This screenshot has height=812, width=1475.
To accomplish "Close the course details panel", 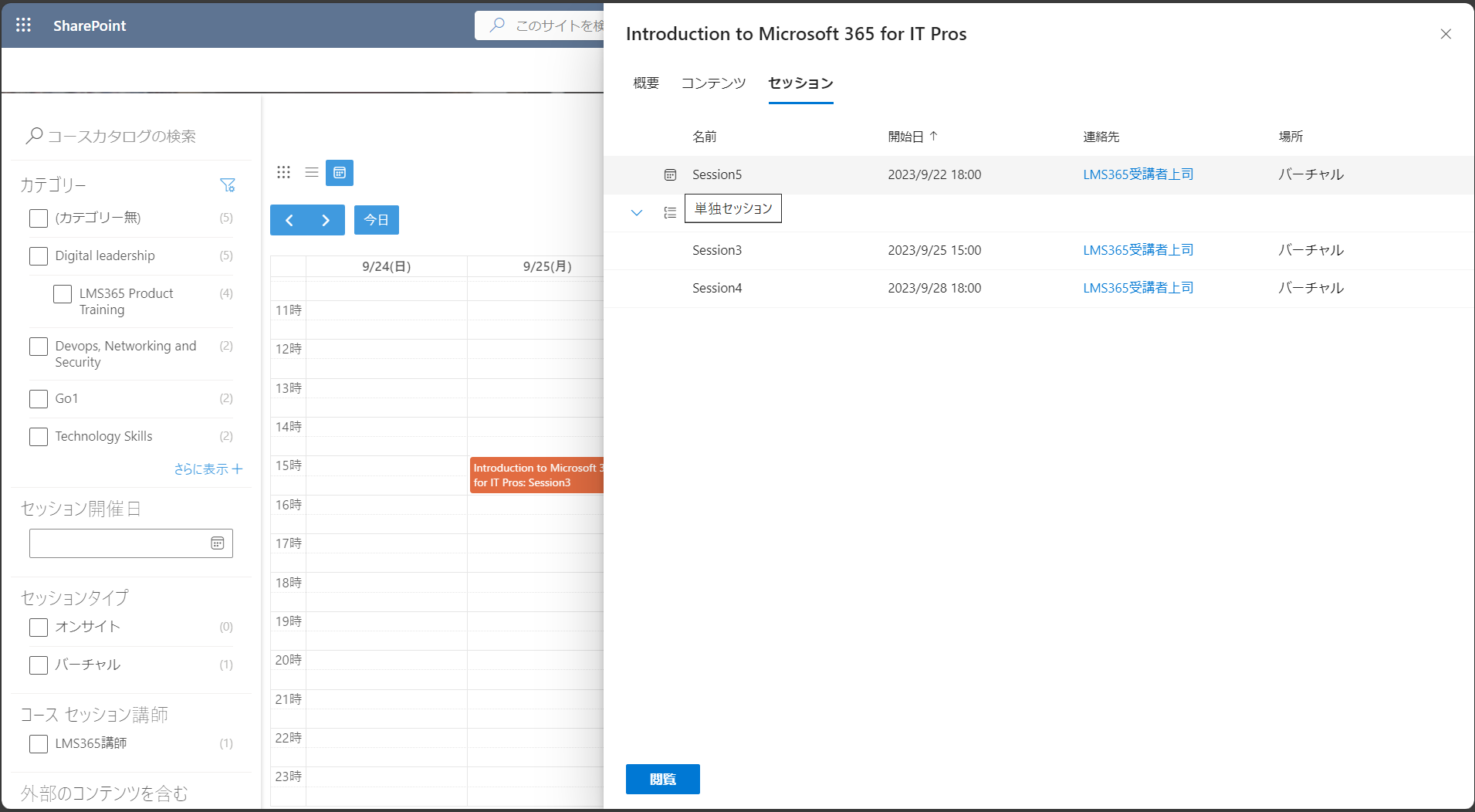I will tap(1446, 34).
